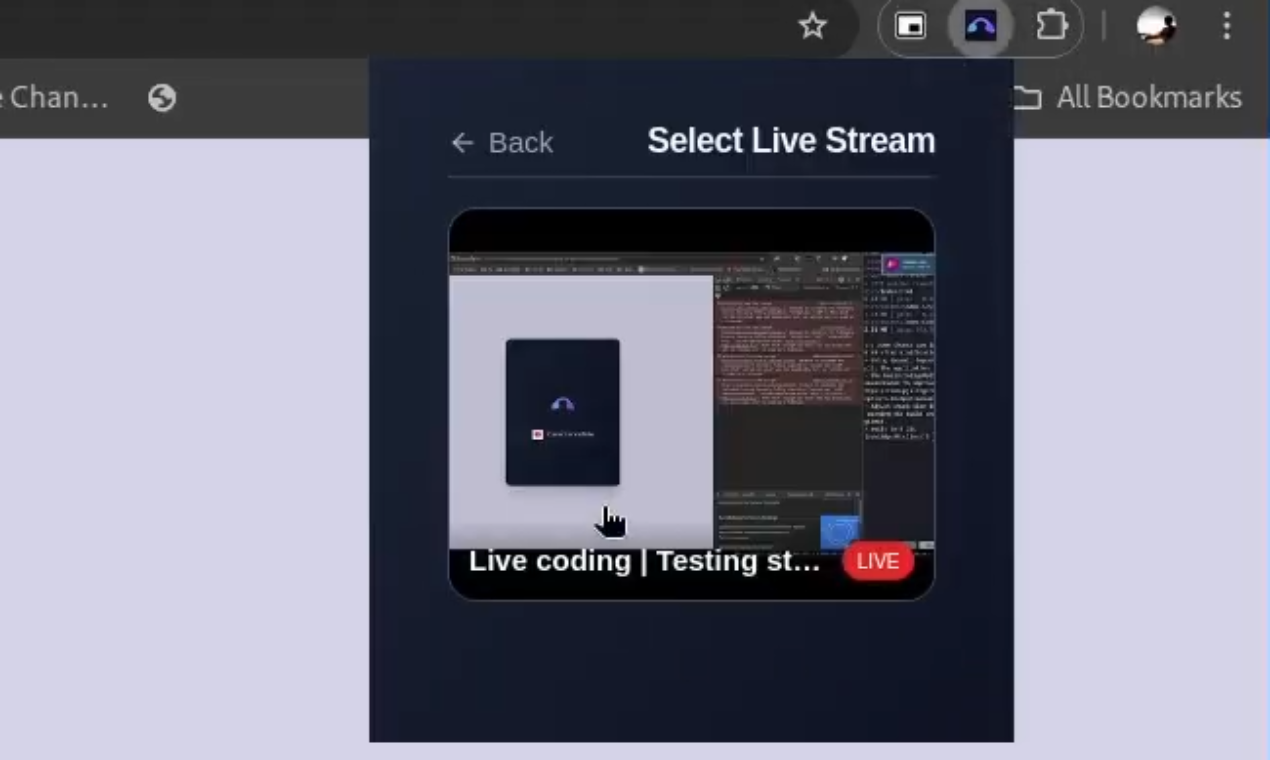This screenshot has width=1270, height=760.
Task: Click the back arrow in the extension popup
Action: (x=462, y=143)
